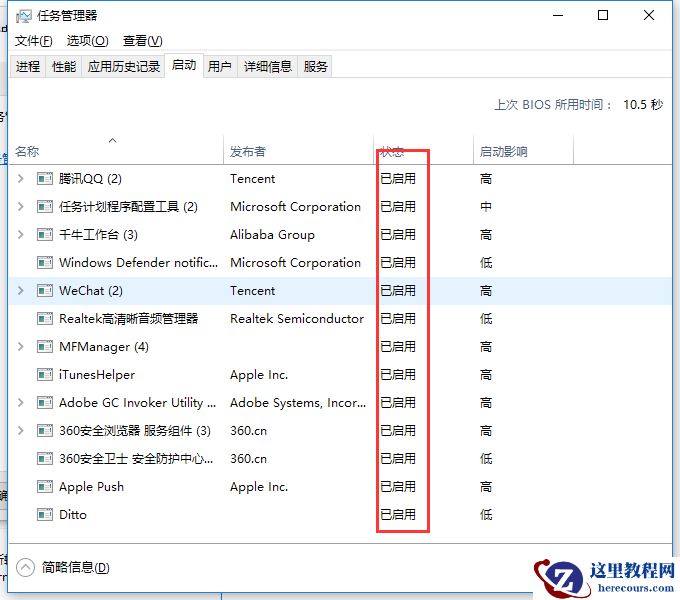Expand the 千牛工作台 (3) group
680x600 pixels.
coord(20,235)
